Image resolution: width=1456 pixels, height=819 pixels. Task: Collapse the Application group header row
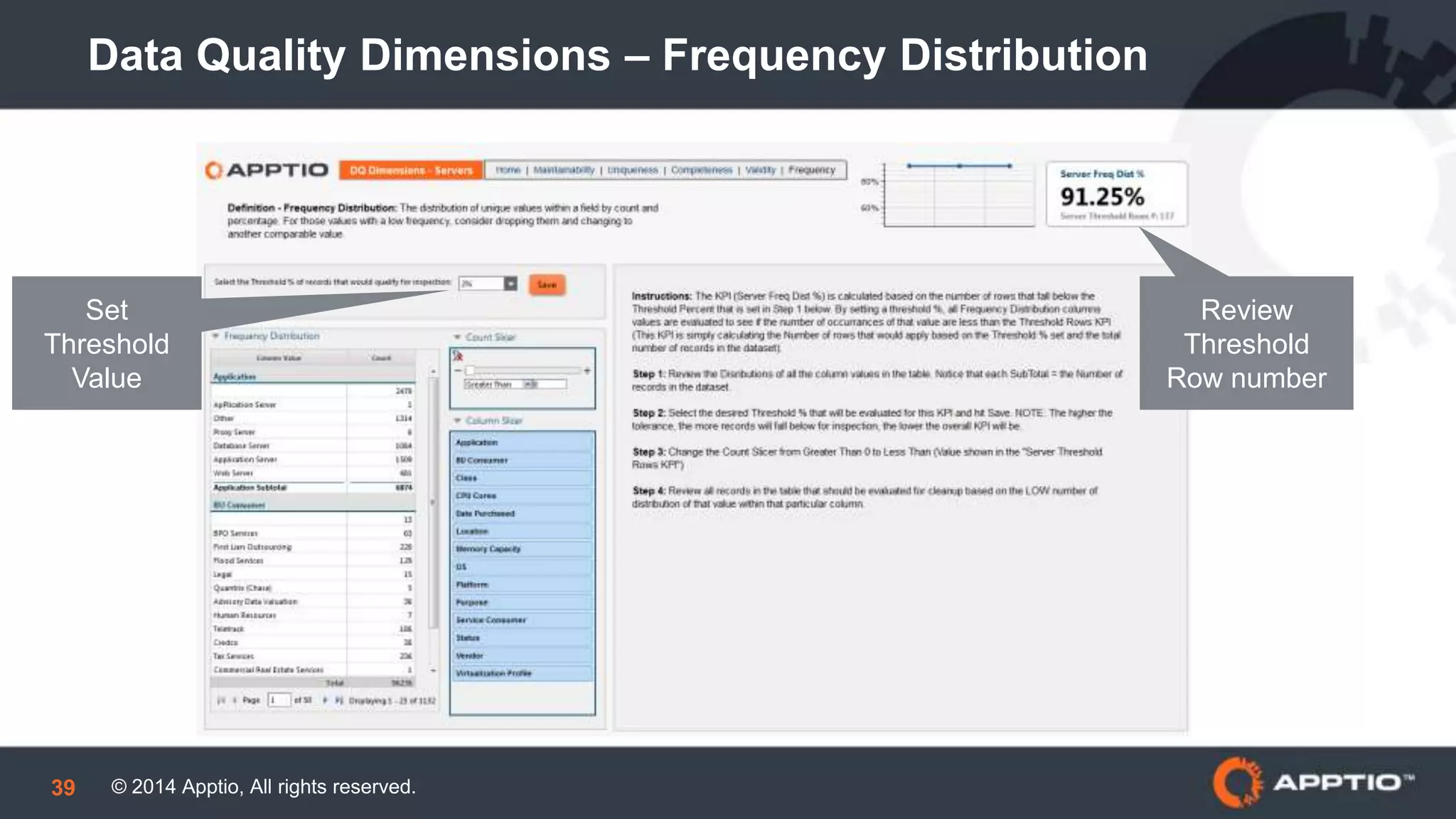coord(313,377)
